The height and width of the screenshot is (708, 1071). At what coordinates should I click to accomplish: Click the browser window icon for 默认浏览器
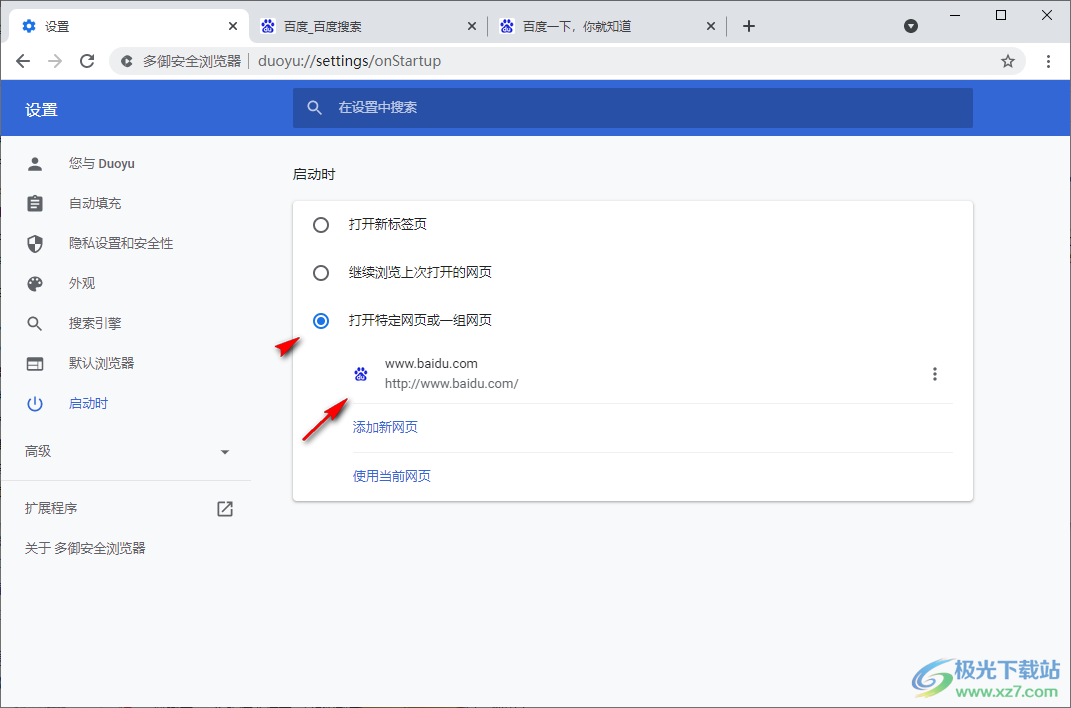pyautogui.click(x=35, y=364)
